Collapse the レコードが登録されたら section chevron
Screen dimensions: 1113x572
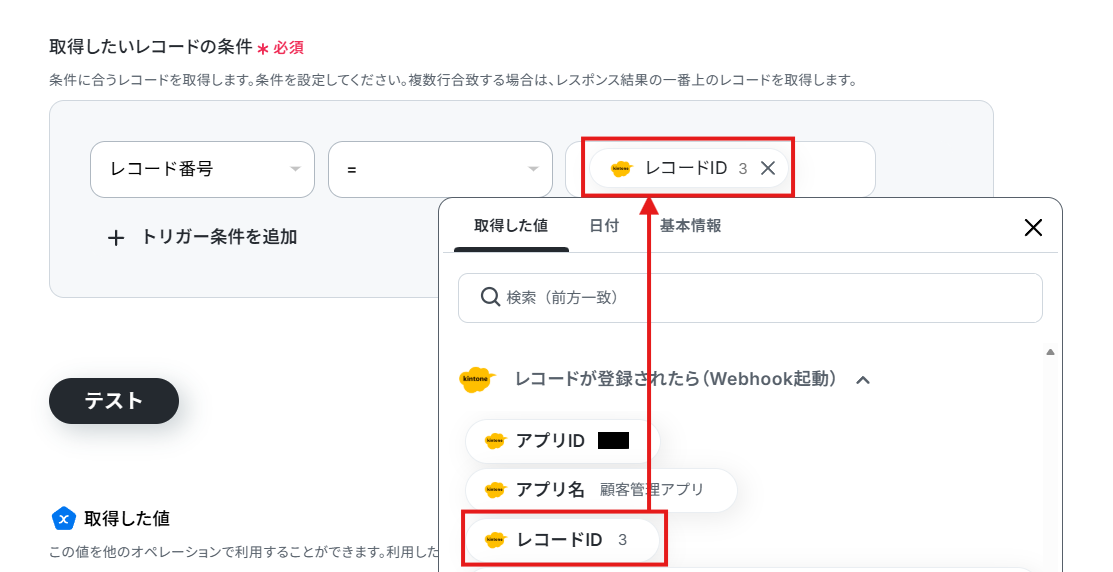(863, 380)
